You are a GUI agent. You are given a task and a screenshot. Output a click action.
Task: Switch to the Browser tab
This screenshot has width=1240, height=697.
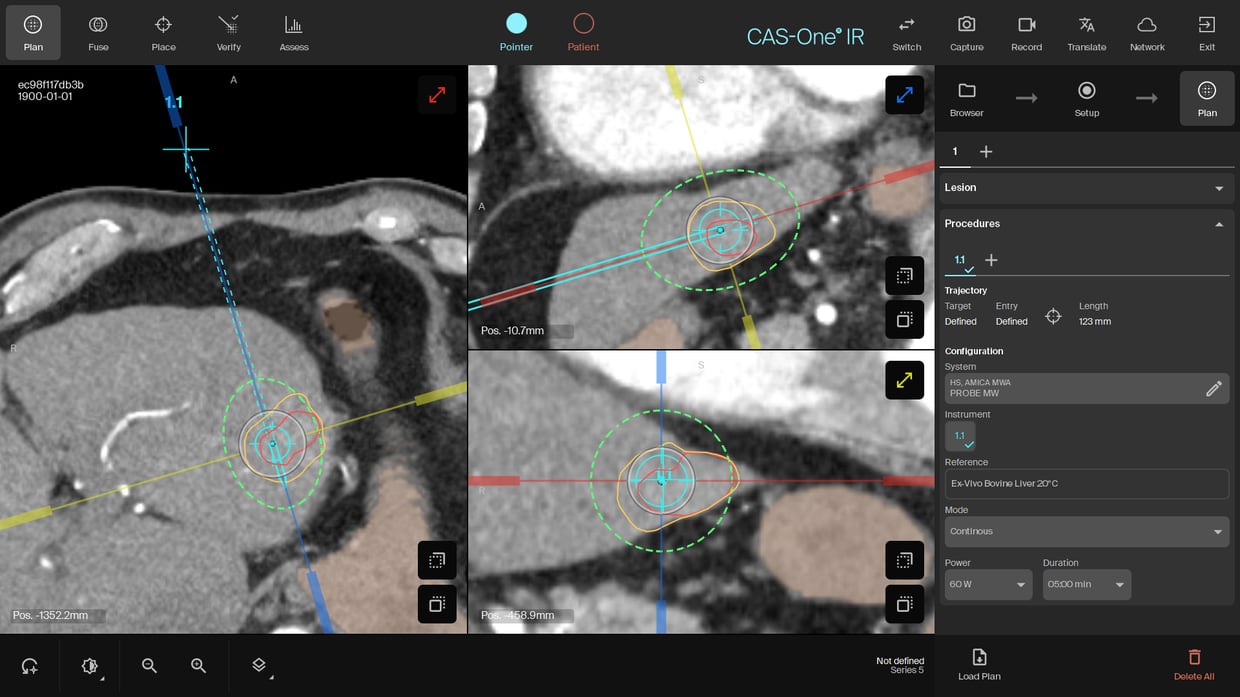click(x=966, y=98)
